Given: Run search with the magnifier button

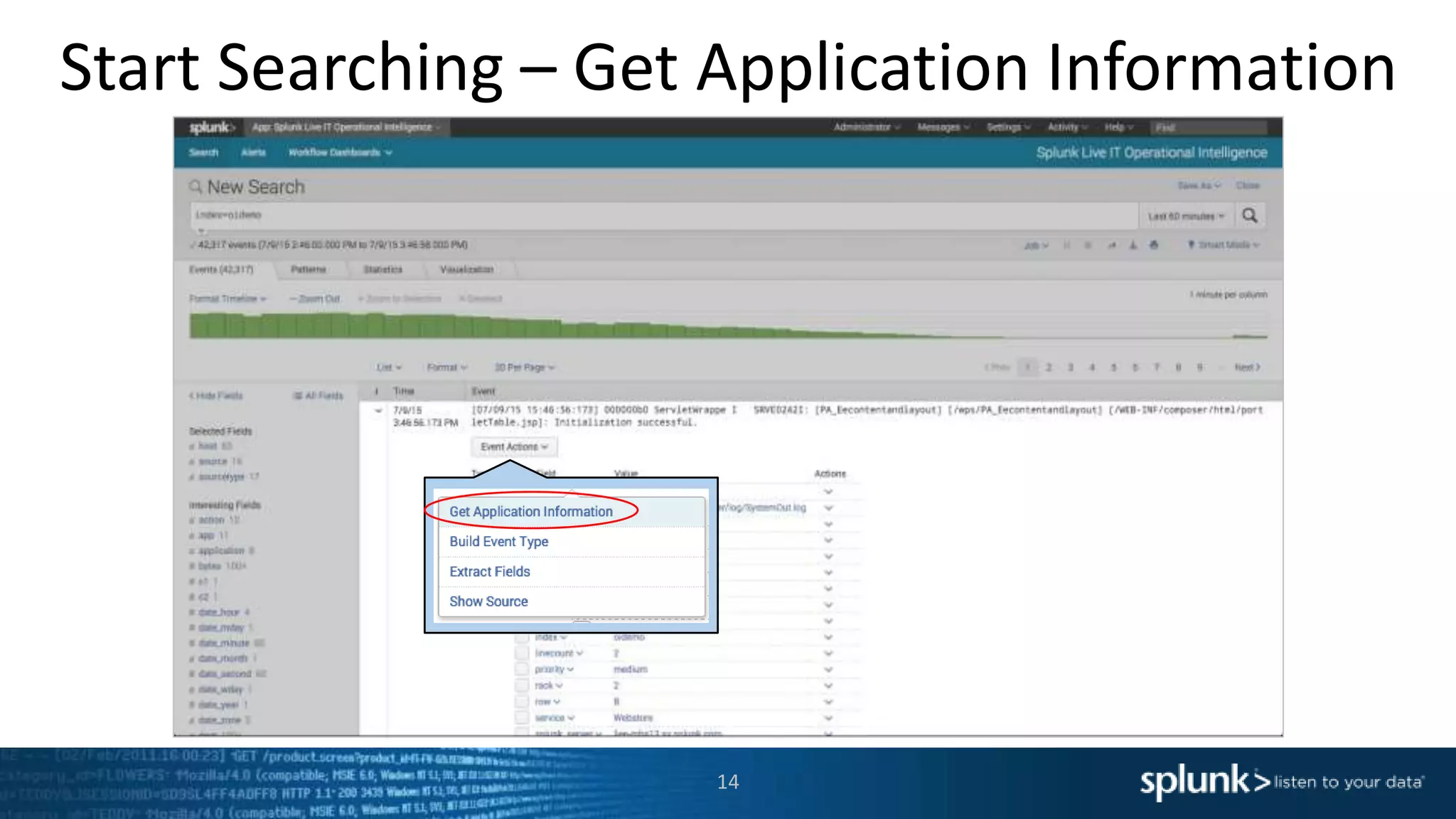Looking at the screenshot, I should [1249, 215].
